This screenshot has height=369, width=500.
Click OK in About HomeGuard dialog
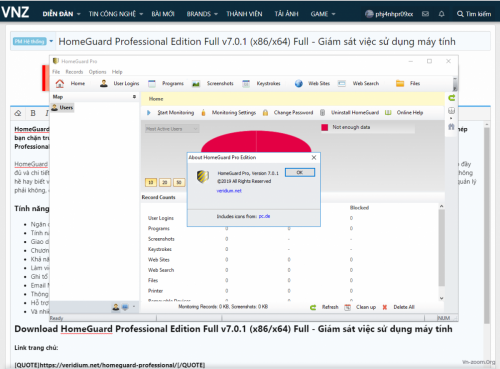click(x=300, y=173)
